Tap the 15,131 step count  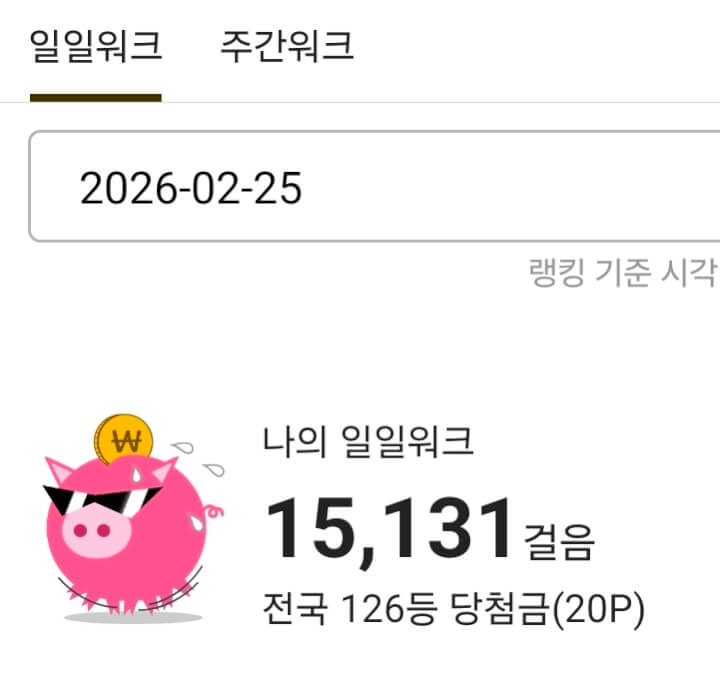(x=388, y=530)
